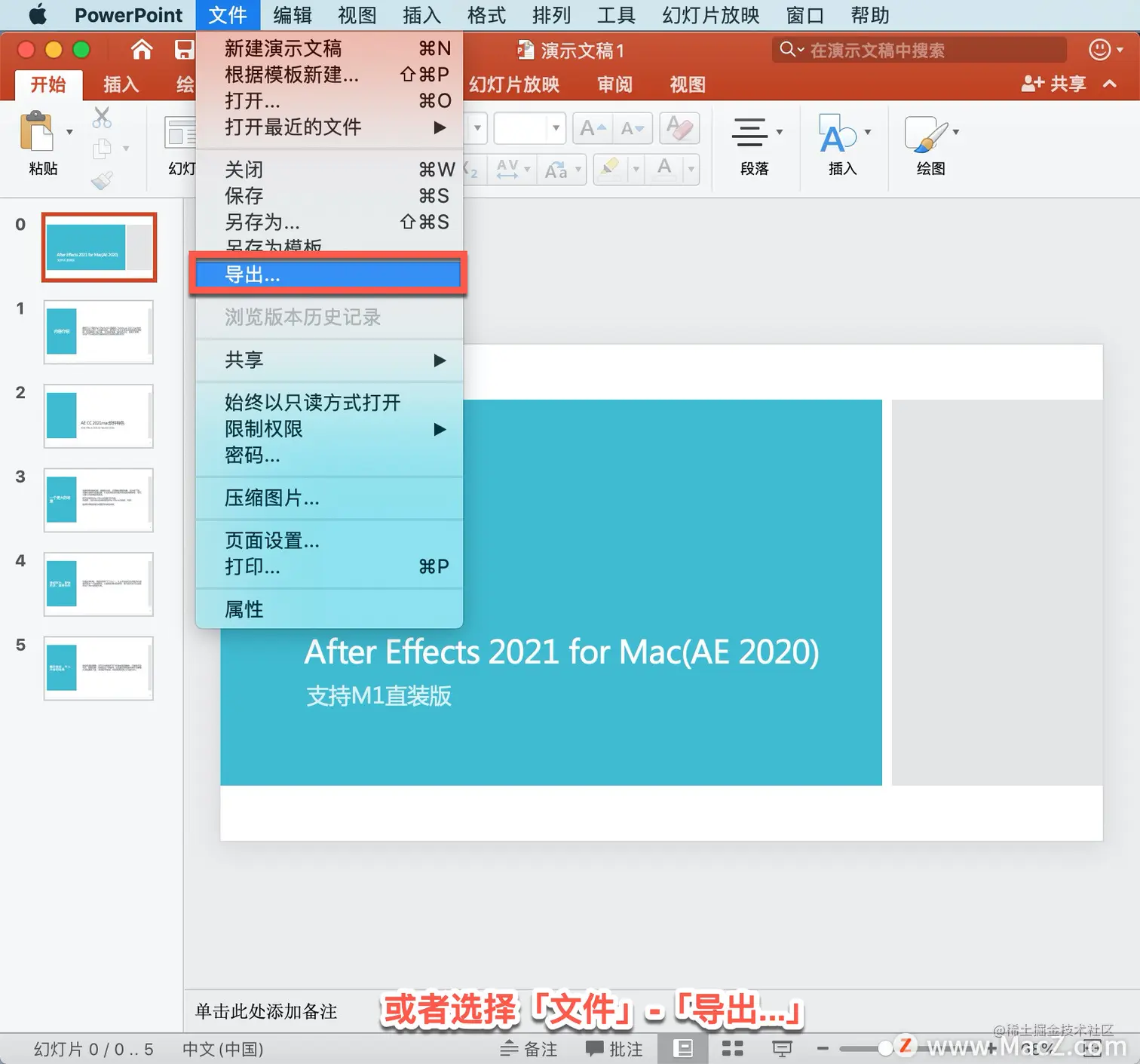Click the font color A icon

664,169
